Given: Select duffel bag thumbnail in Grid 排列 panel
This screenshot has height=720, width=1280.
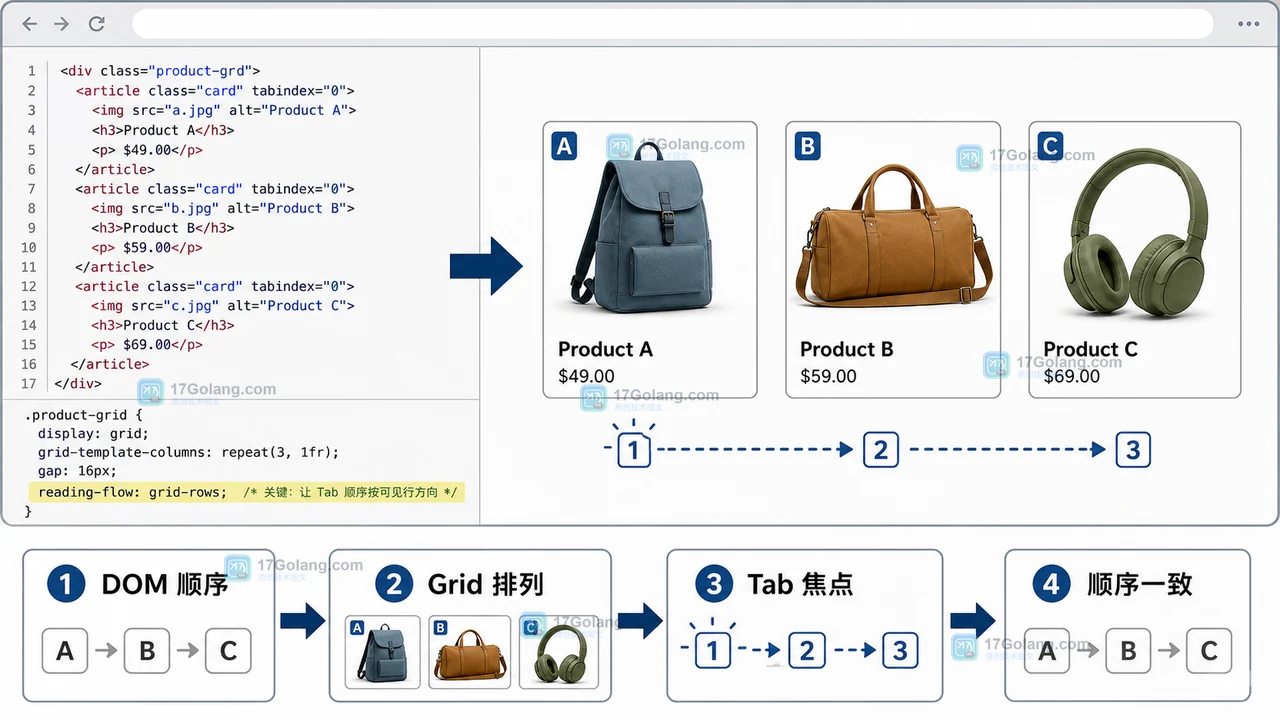Looking at the screenshot, I should point(470,652).
